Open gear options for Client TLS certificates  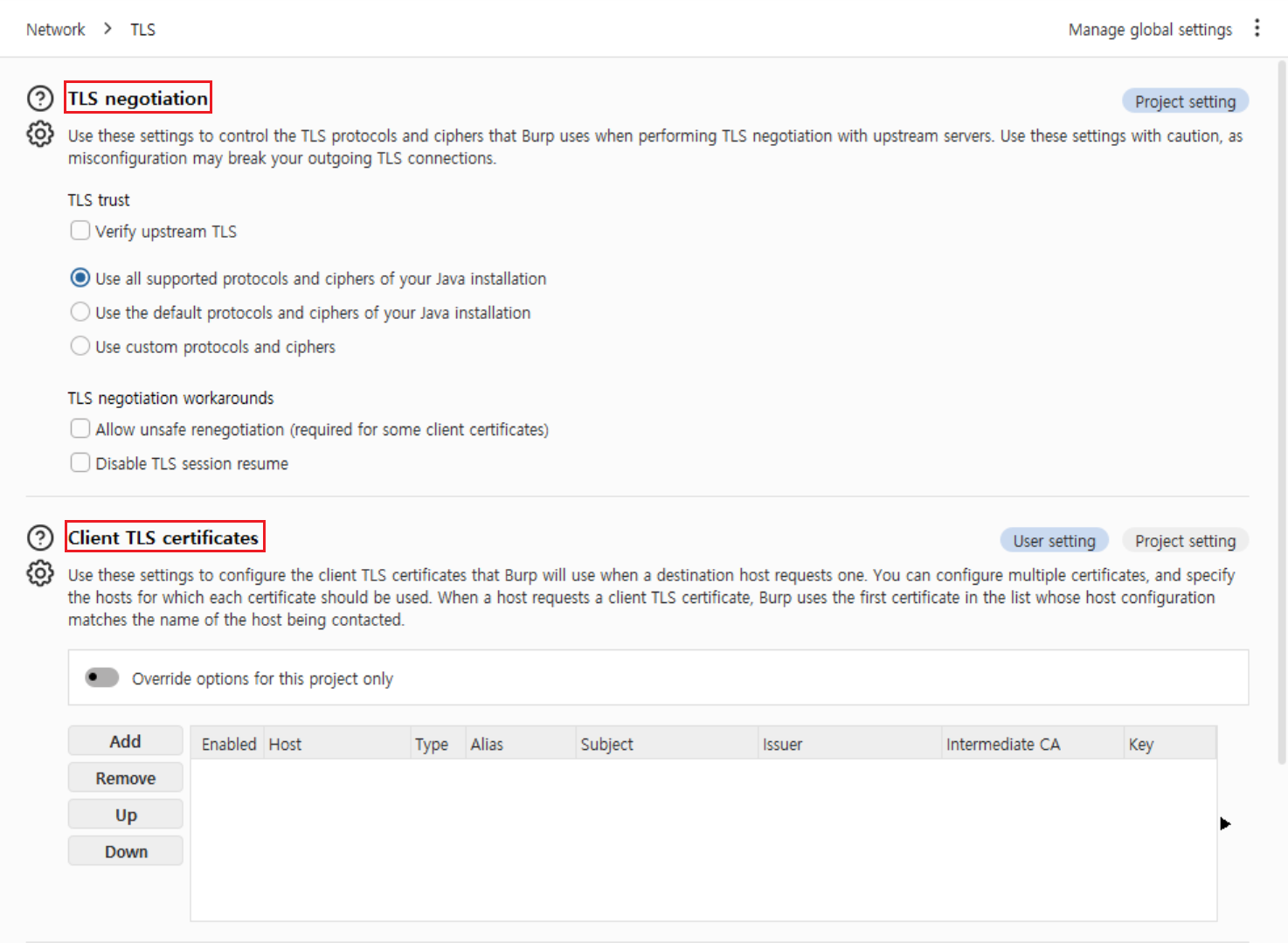40,573
